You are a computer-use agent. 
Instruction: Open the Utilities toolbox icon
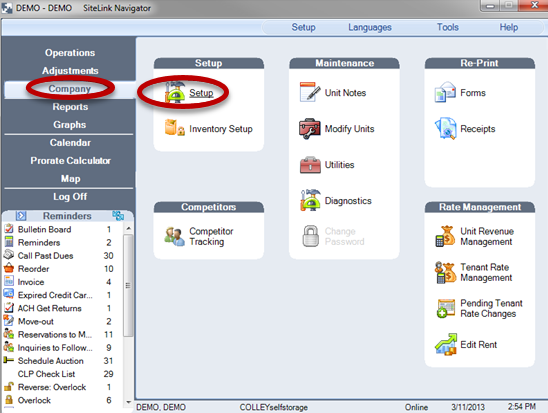pyautogui.click(x=310, y=165)
